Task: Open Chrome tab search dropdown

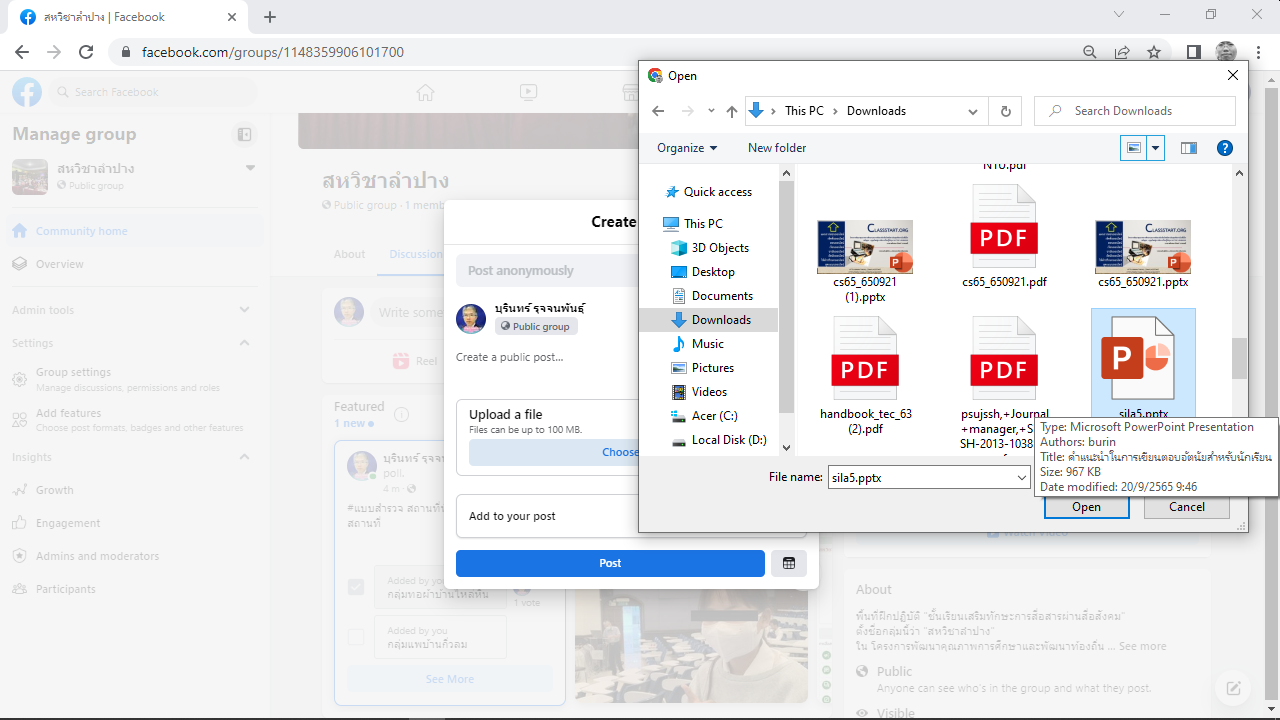Action: click(1119, 15)
